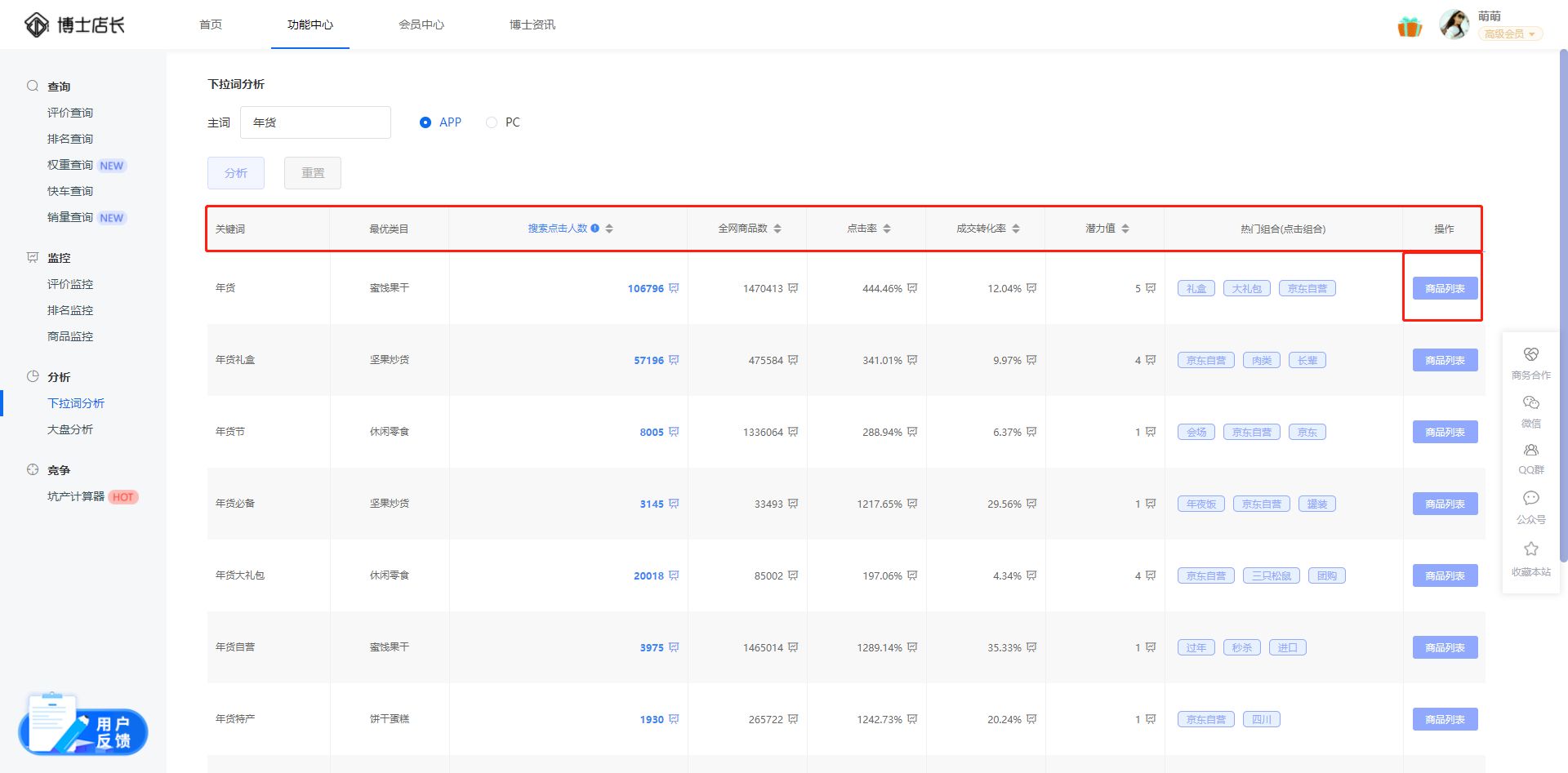
Task: Sort by 点击率 column arrows
Action: click(887, 229)
